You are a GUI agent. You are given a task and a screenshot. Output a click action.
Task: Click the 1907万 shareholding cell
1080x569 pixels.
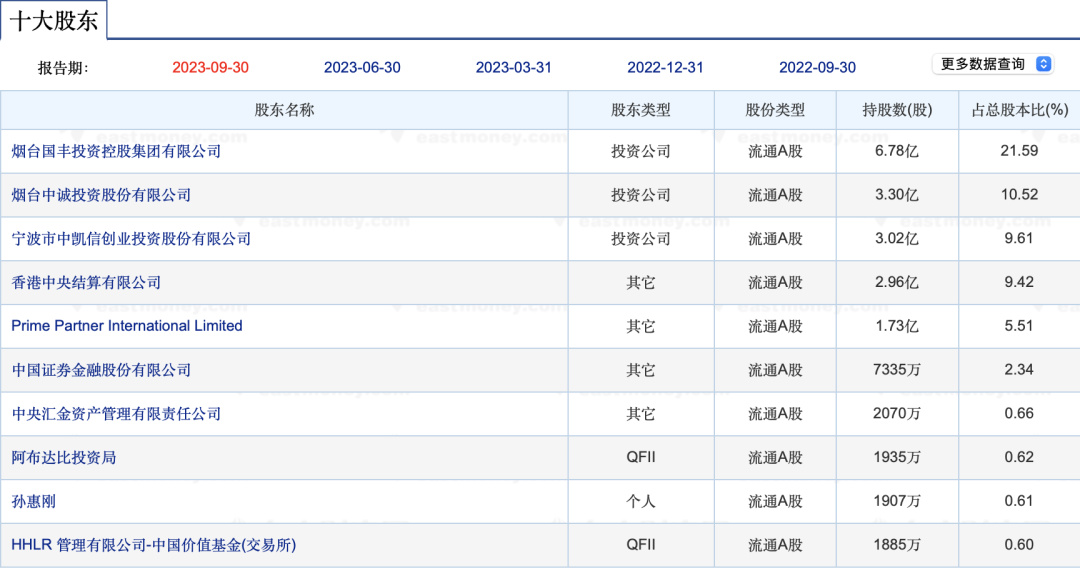click(897, 501)
